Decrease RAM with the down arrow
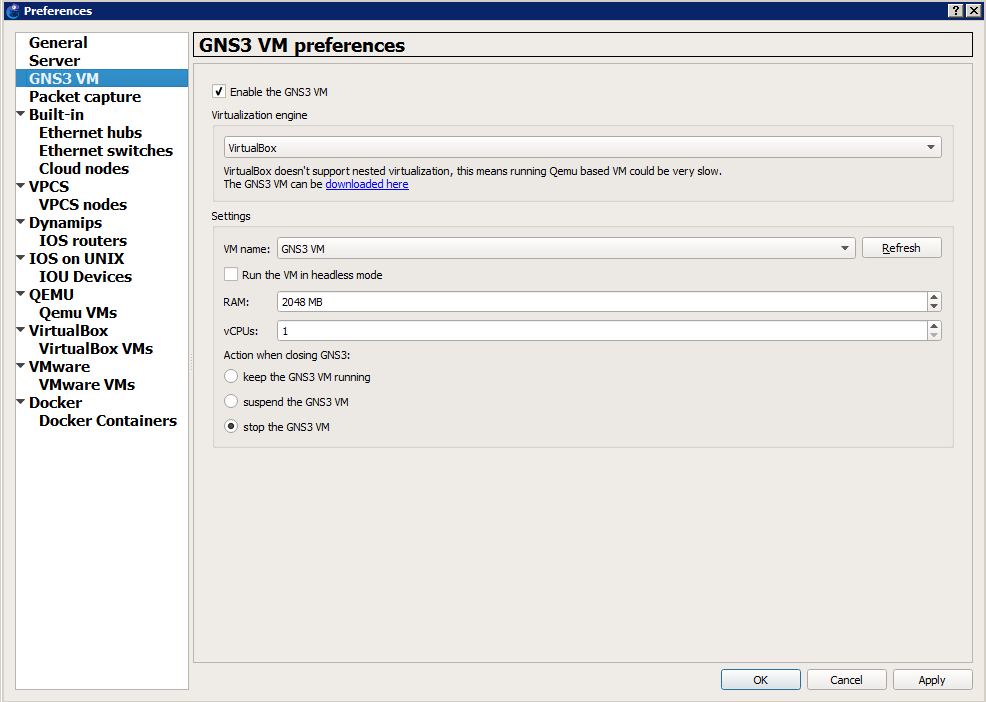The image size is (986, 702). pos(934,306)
